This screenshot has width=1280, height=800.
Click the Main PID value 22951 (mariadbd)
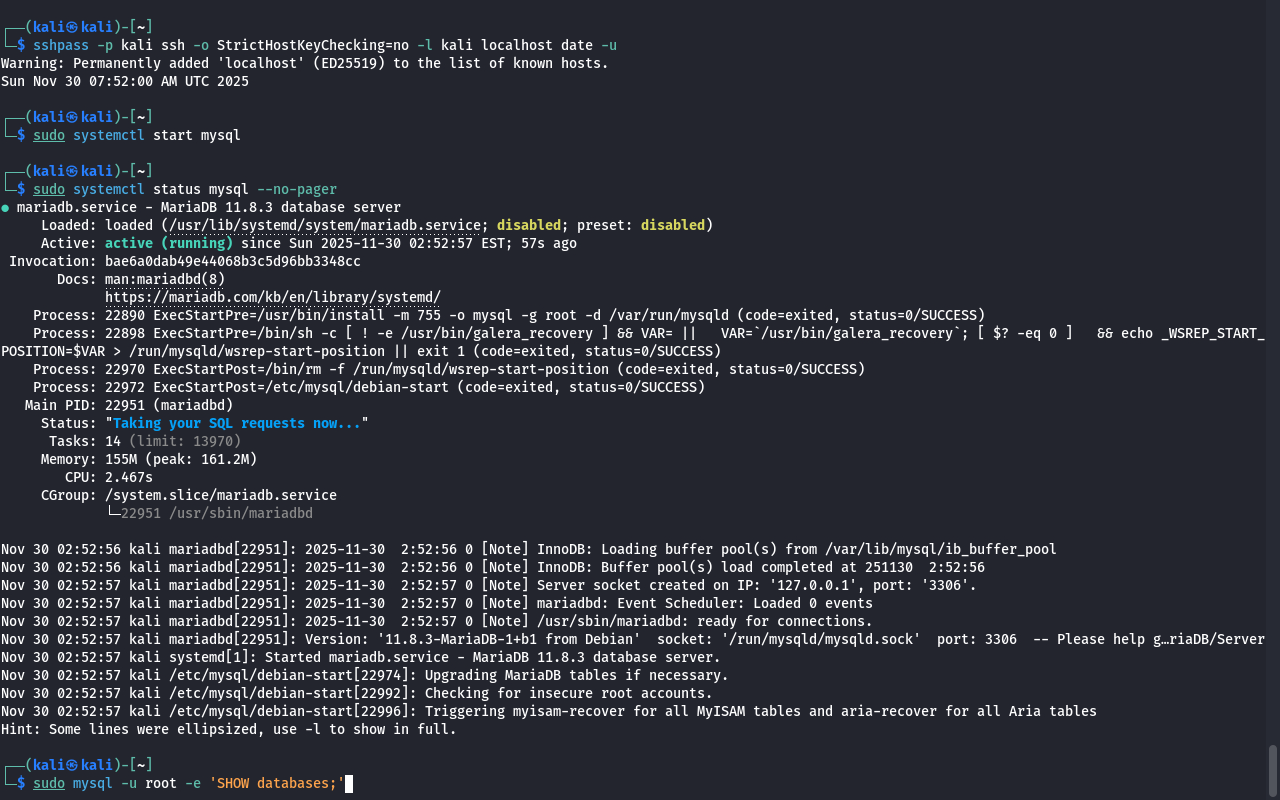tap(168, 405)
